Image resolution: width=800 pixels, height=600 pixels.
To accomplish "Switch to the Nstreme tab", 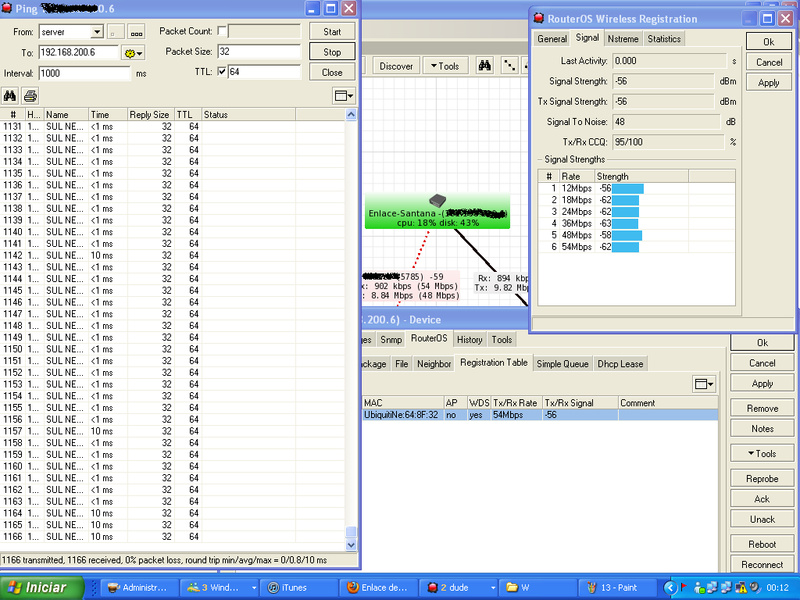I will [x=622, y=39].
